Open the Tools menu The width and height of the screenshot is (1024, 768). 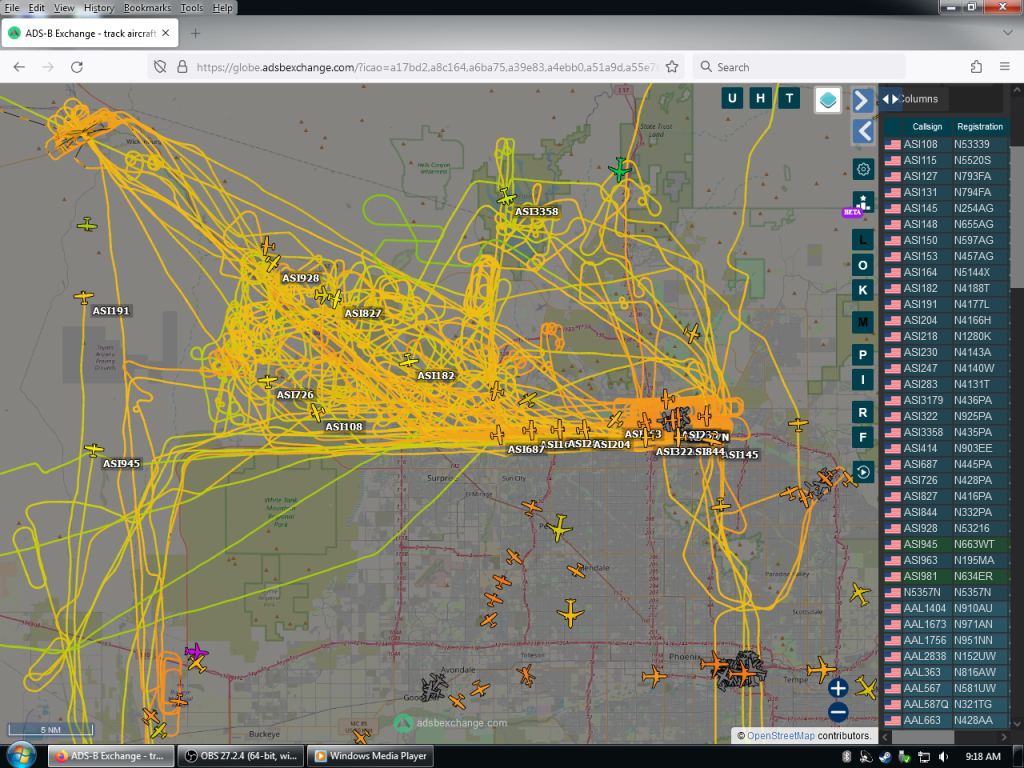click(191, 8)
